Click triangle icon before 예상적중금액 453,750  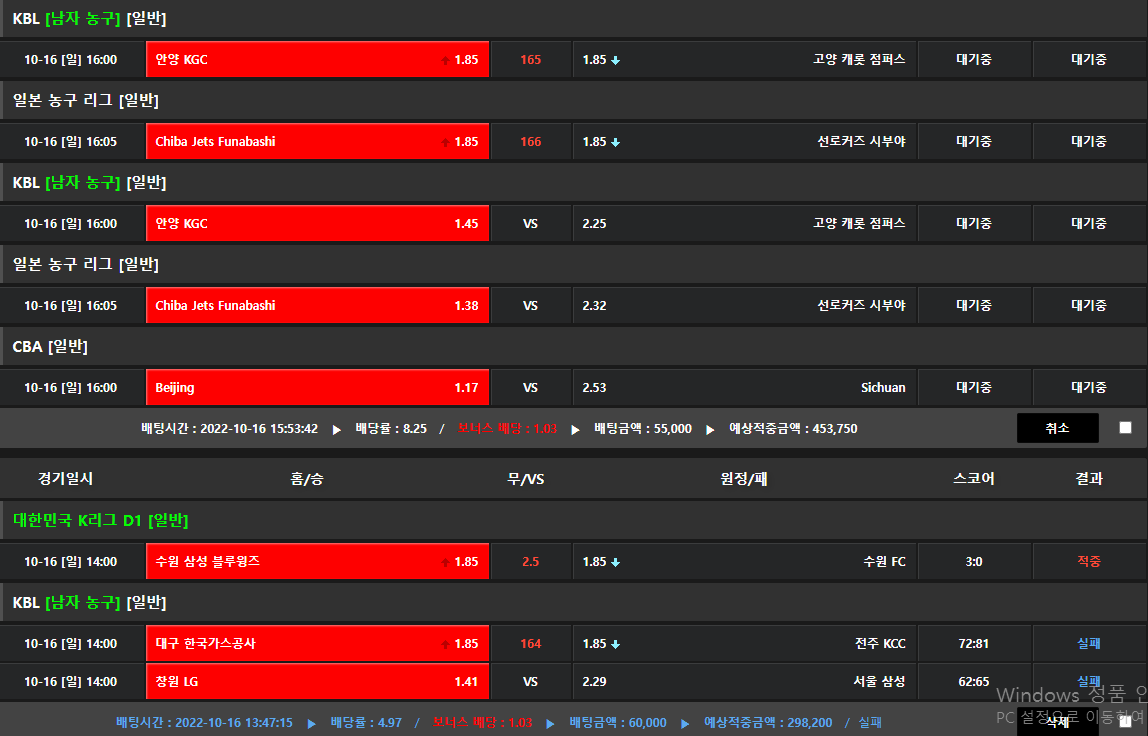pos(709,429)
